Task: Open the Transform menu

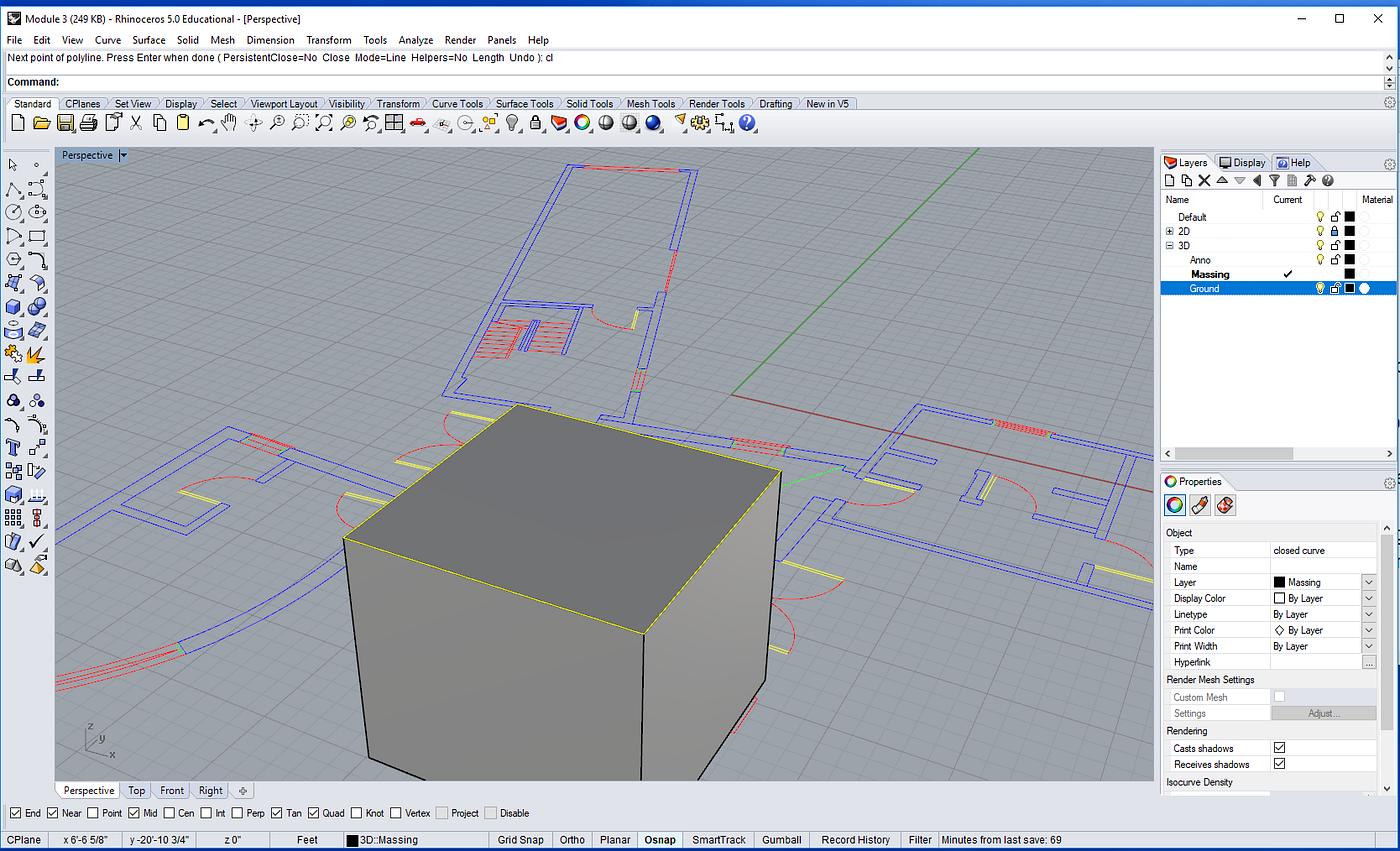Action: click(x=328, y=40)
